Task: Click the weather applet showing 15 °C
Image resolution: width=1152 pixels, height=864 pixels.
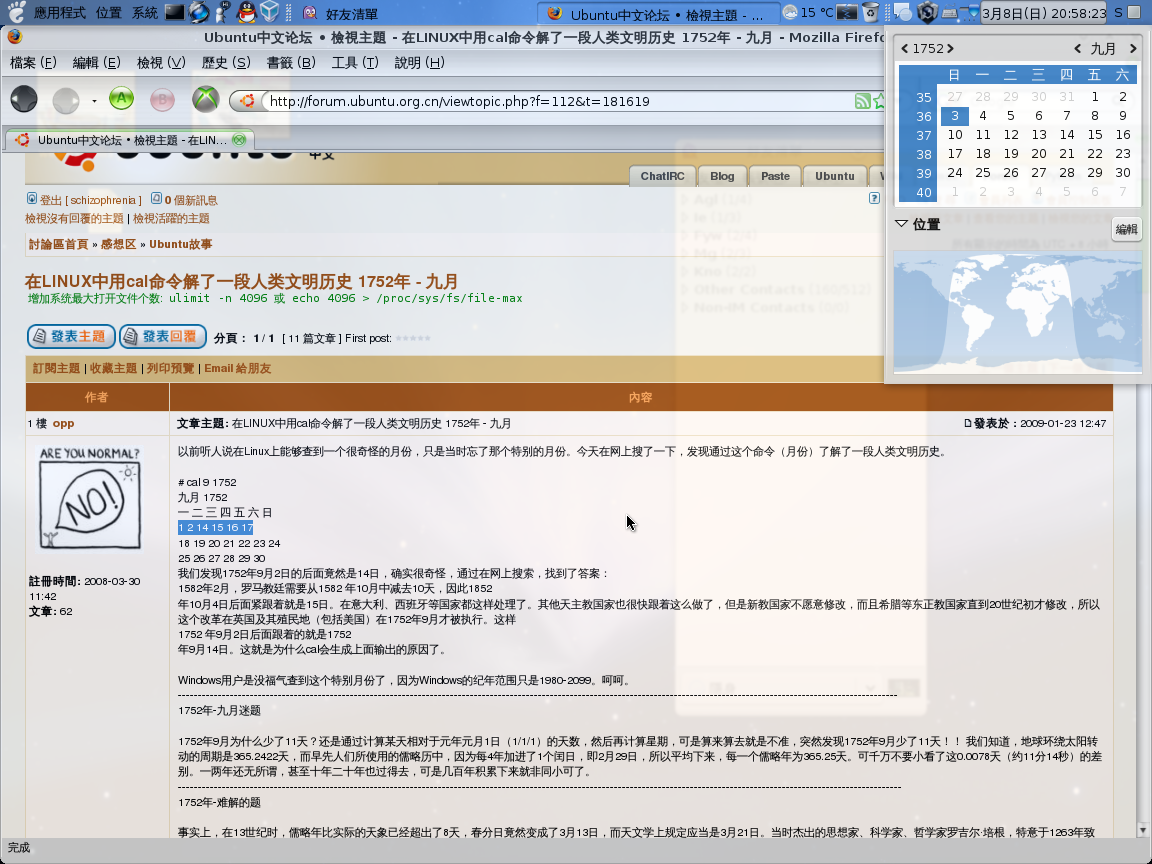Action: tap(809, 12)
